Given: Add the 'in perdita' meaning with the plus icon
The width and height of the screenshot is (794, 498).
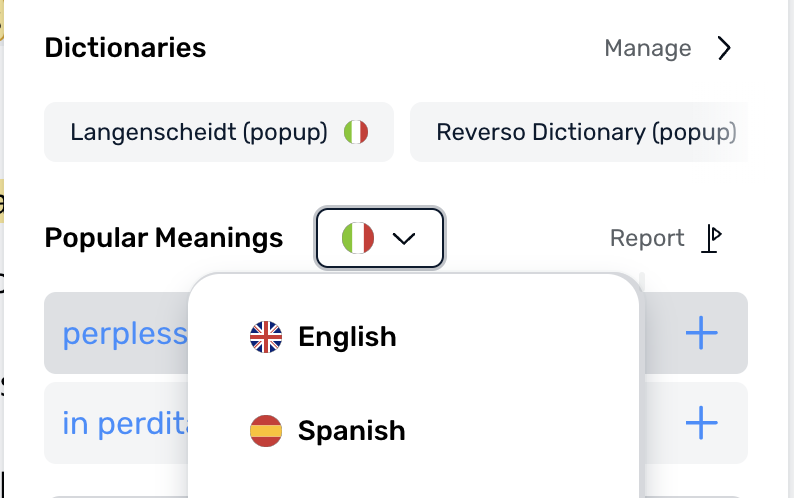Looking at the screenshot, I should 701,423.
